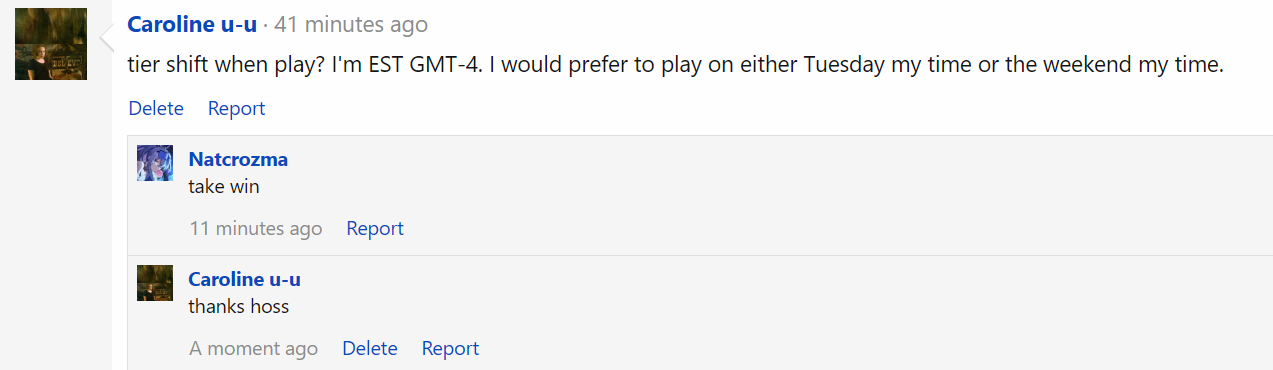Click the '41 minutes ago' timestamp
Image resolution: width=1273 pixels, height=370 pixels.
pos(351,25)
